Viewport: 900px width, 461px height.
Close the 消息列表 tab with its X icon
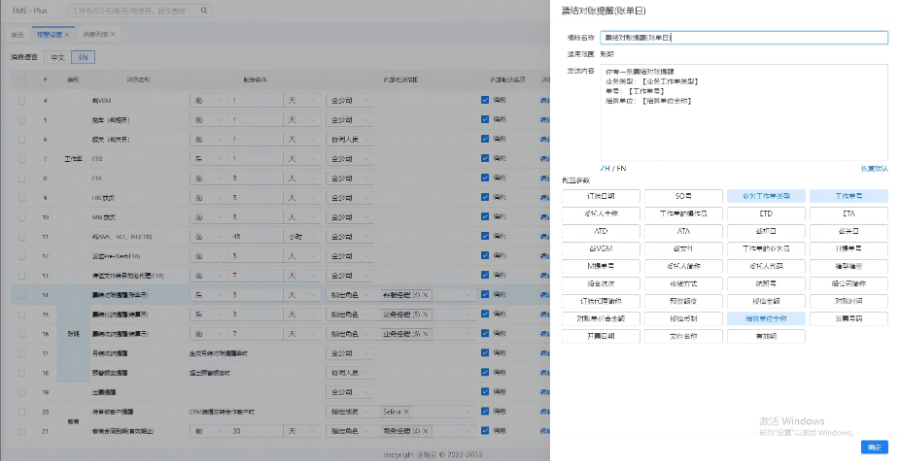(113, 34)
